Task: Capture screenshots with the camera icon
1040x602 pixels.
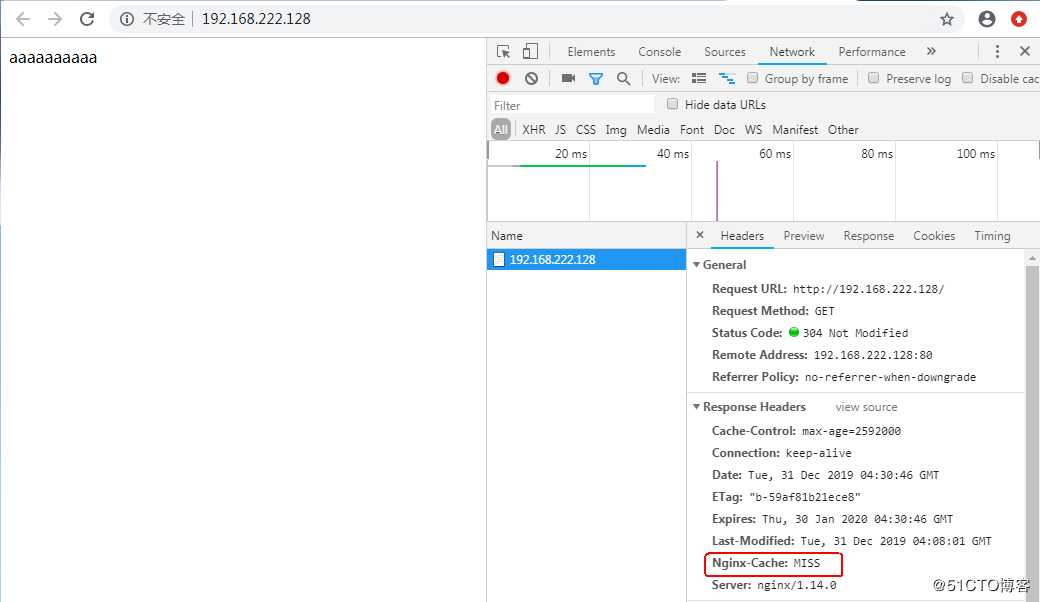Action: 568,78
